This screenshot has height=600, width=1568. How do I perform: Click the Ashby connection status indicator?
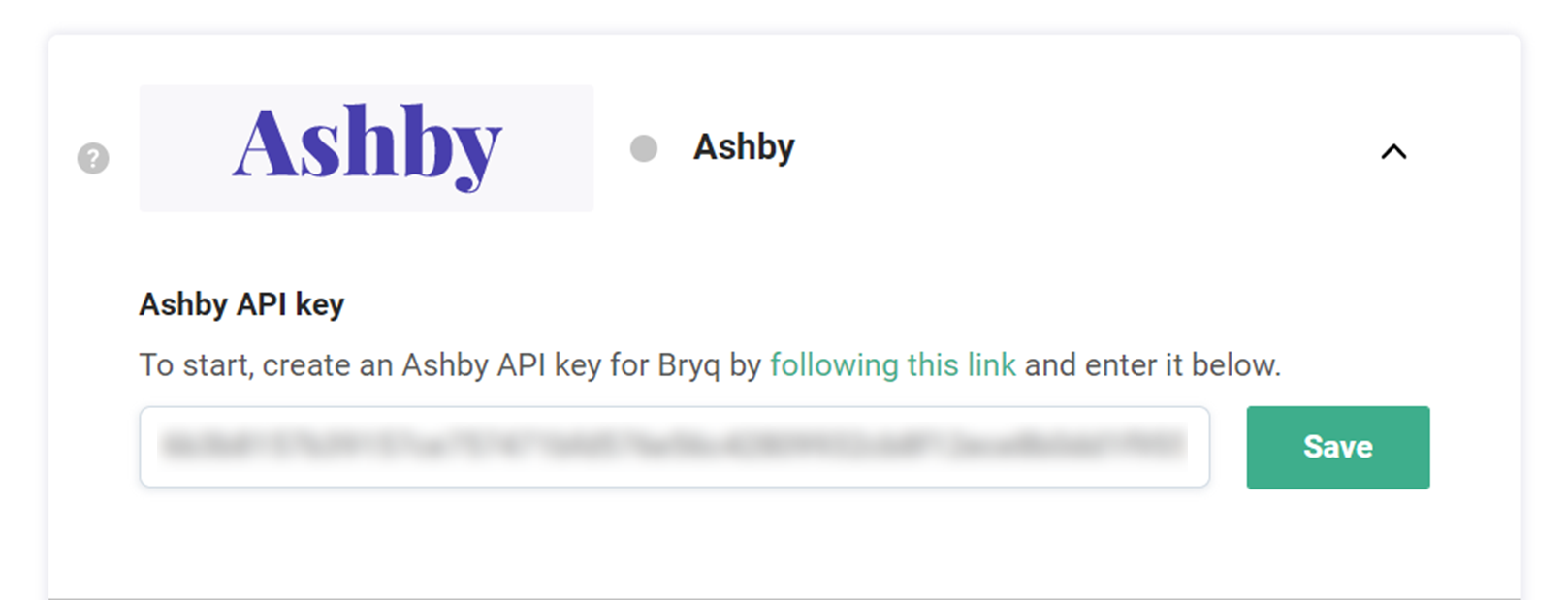(644, 148)
